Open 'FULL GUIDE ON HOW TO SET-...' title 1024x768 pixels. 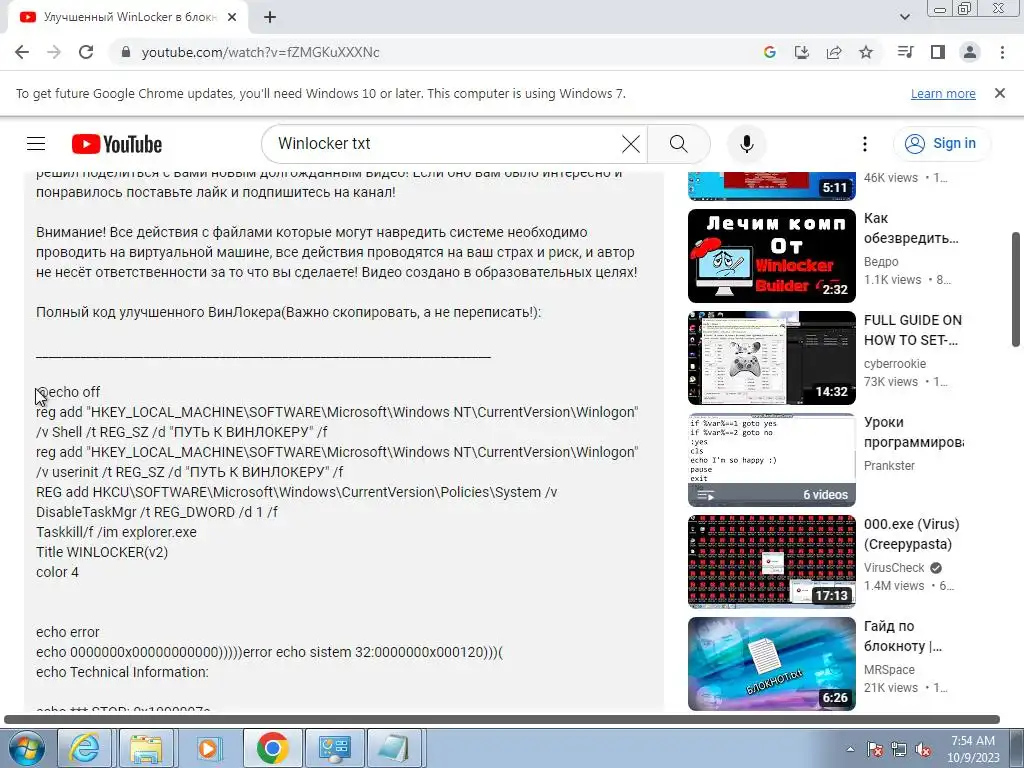(x=913, y=330)
